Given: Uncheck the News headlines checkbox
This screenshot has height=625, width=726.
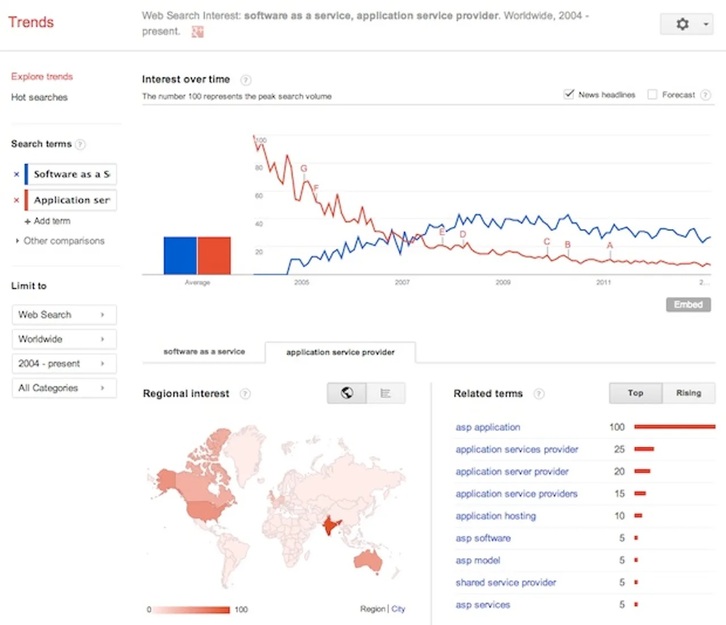Looking at the screenshot, I should click(569, 94).
